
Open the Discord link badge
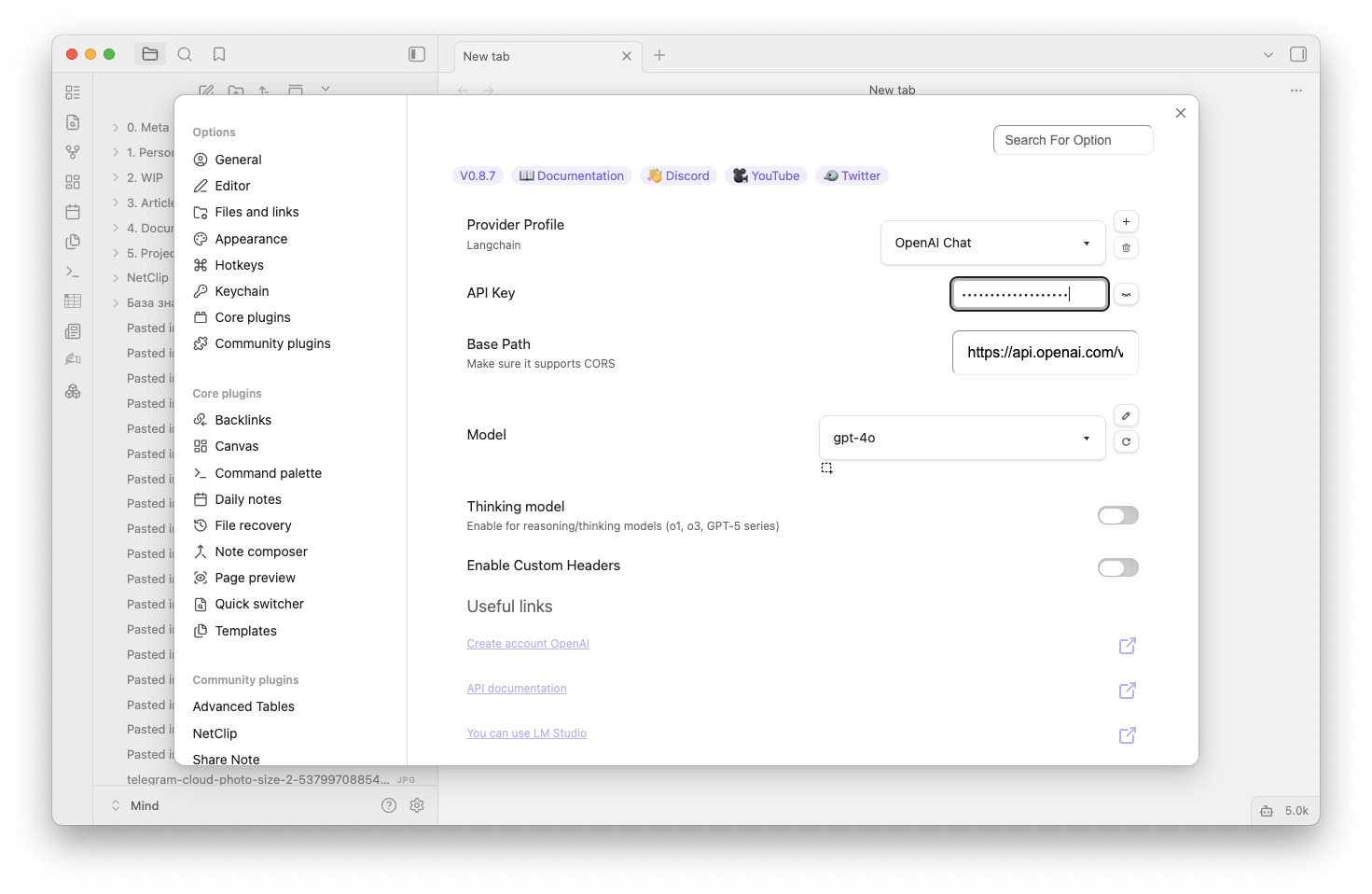tap(679, 175)
